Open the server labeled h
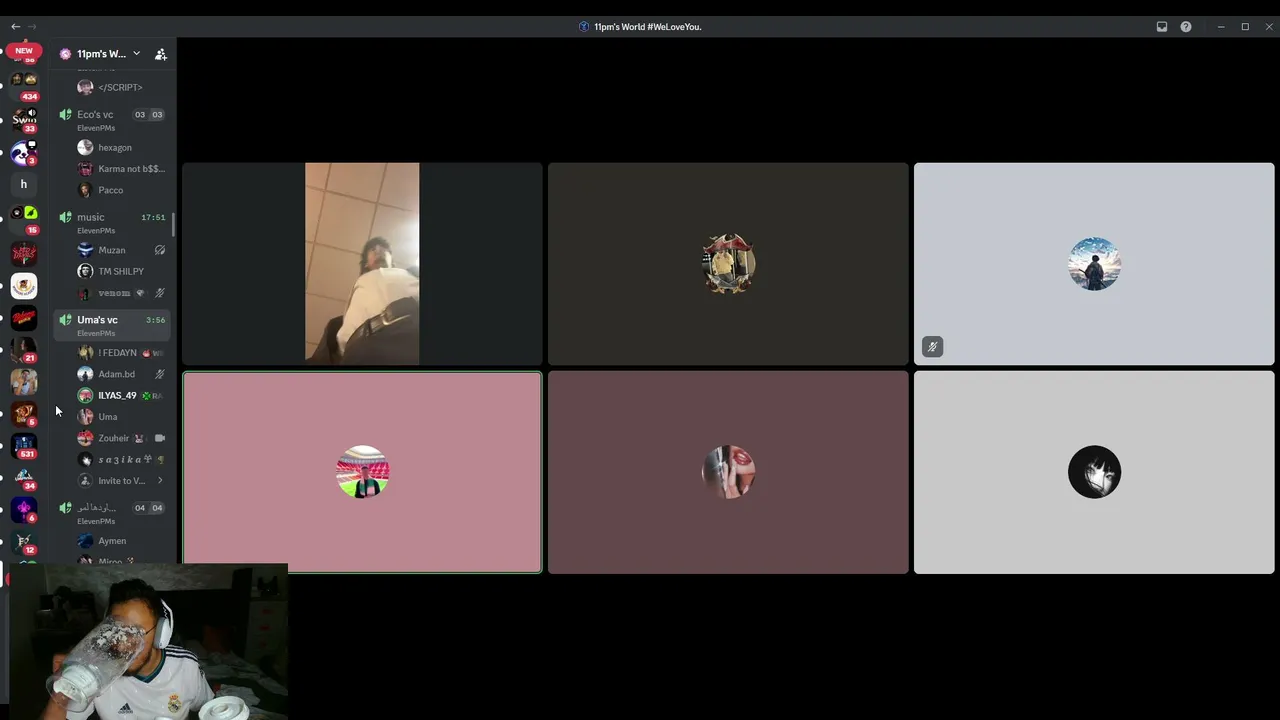 tap(24, 184)
